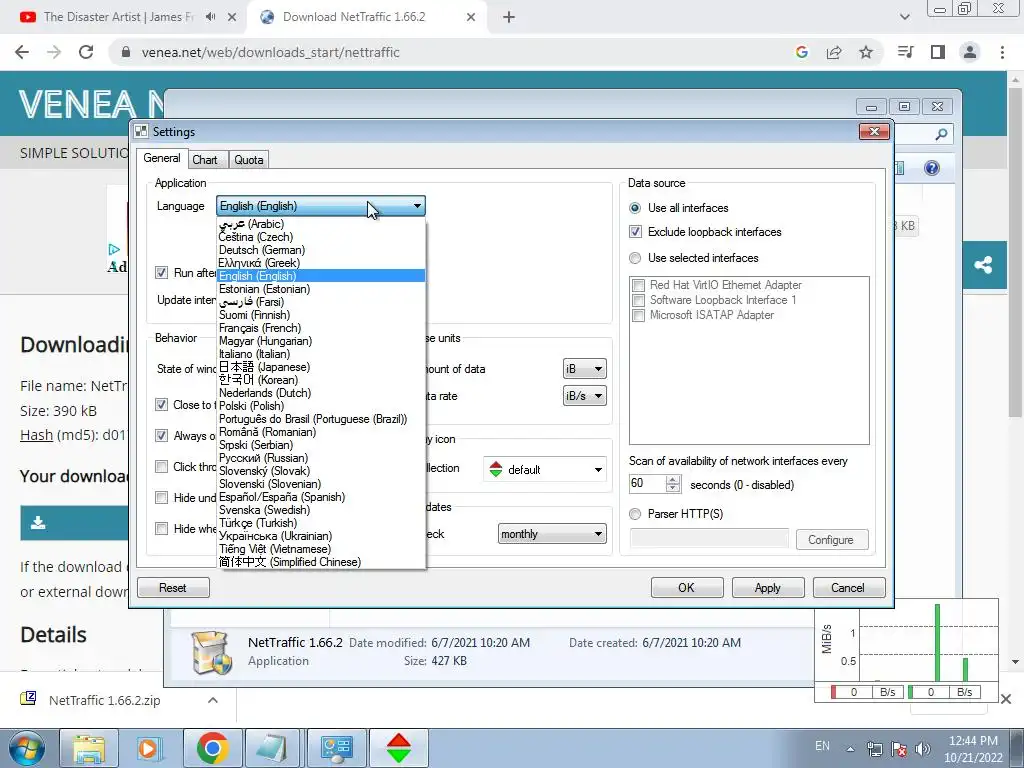Click the Hash link on webpage
The image size is (1024, 768).
(x=37, y=435)
